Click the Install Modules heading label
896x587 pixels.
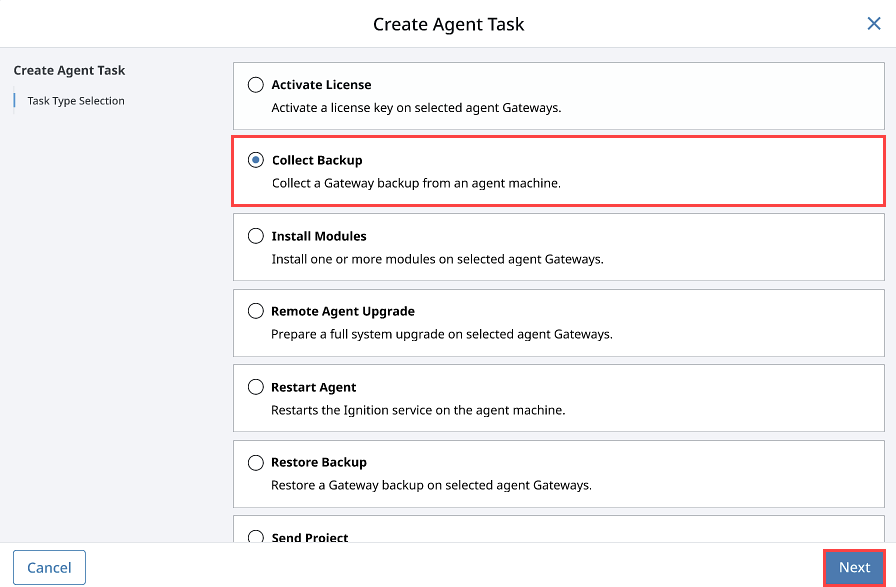point(319,236)
